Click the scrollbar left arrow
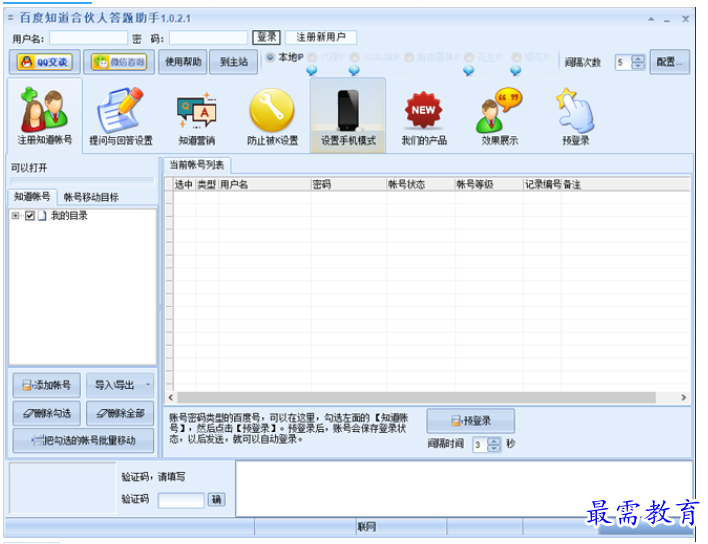 point(170,397)
